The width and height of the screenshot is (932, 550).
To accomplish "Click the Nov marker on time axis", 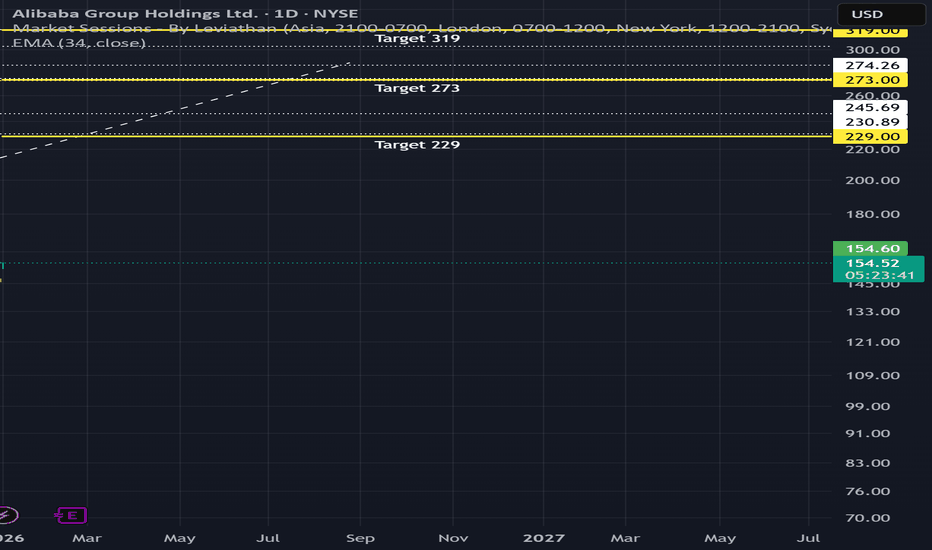I will coord(453,538).
